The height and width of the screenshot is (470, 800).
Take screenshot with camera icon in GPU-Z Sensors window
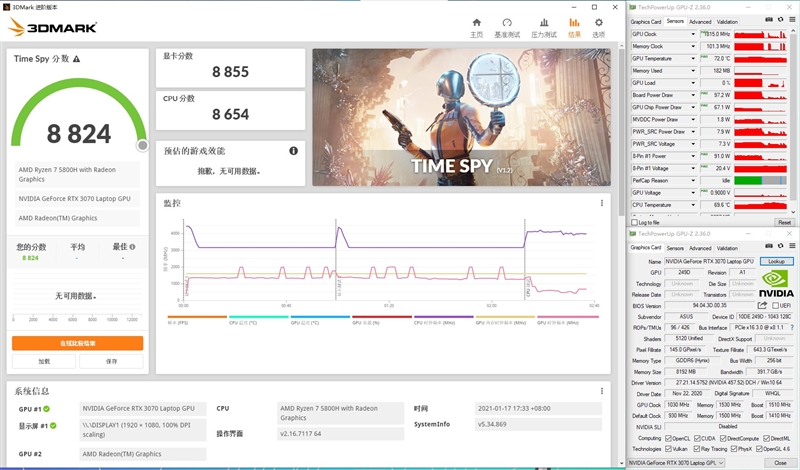(769, 19)
